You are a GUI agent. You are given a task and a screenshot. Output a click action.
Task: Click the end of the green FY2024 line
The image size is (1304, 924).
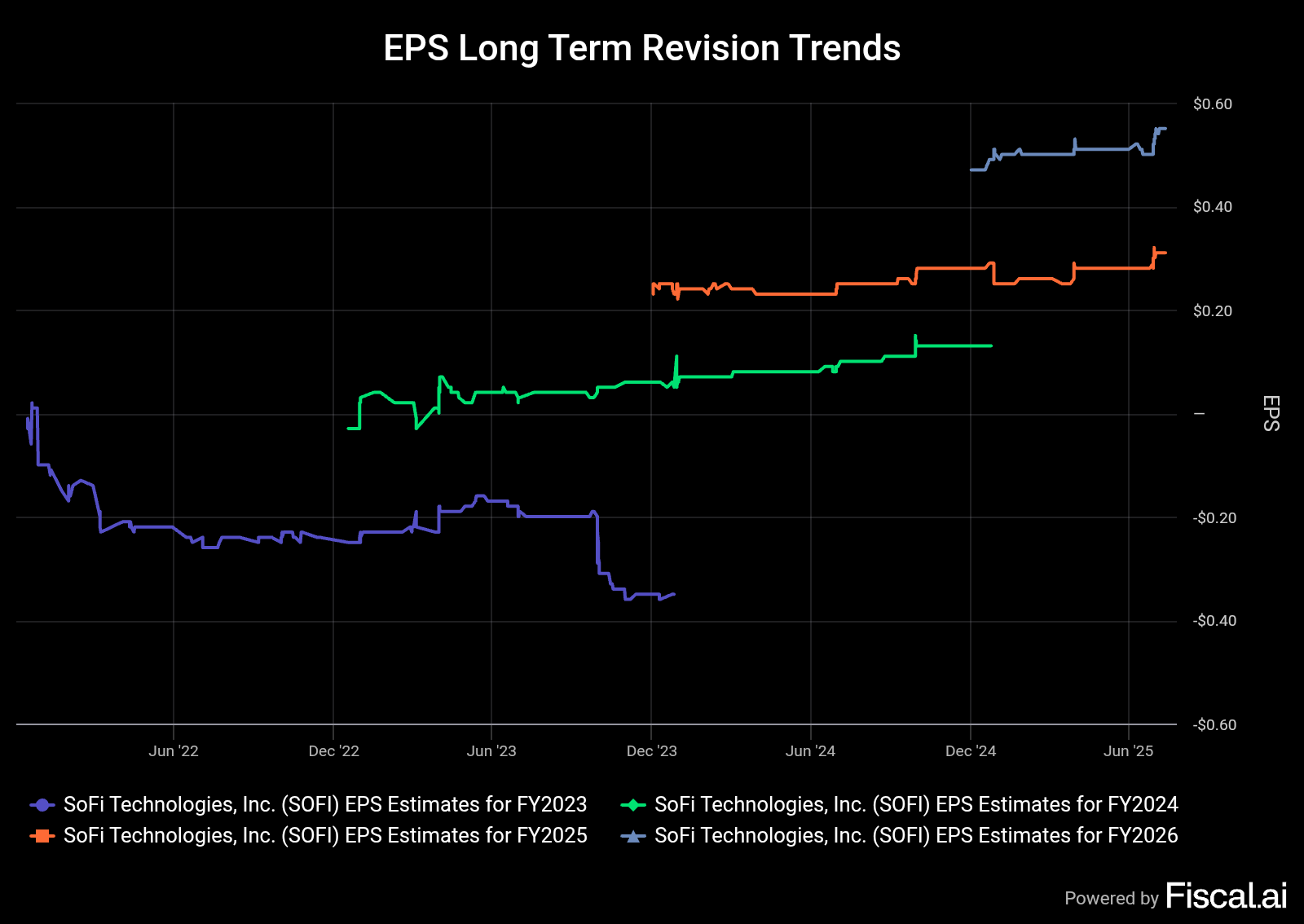[991, 346]
